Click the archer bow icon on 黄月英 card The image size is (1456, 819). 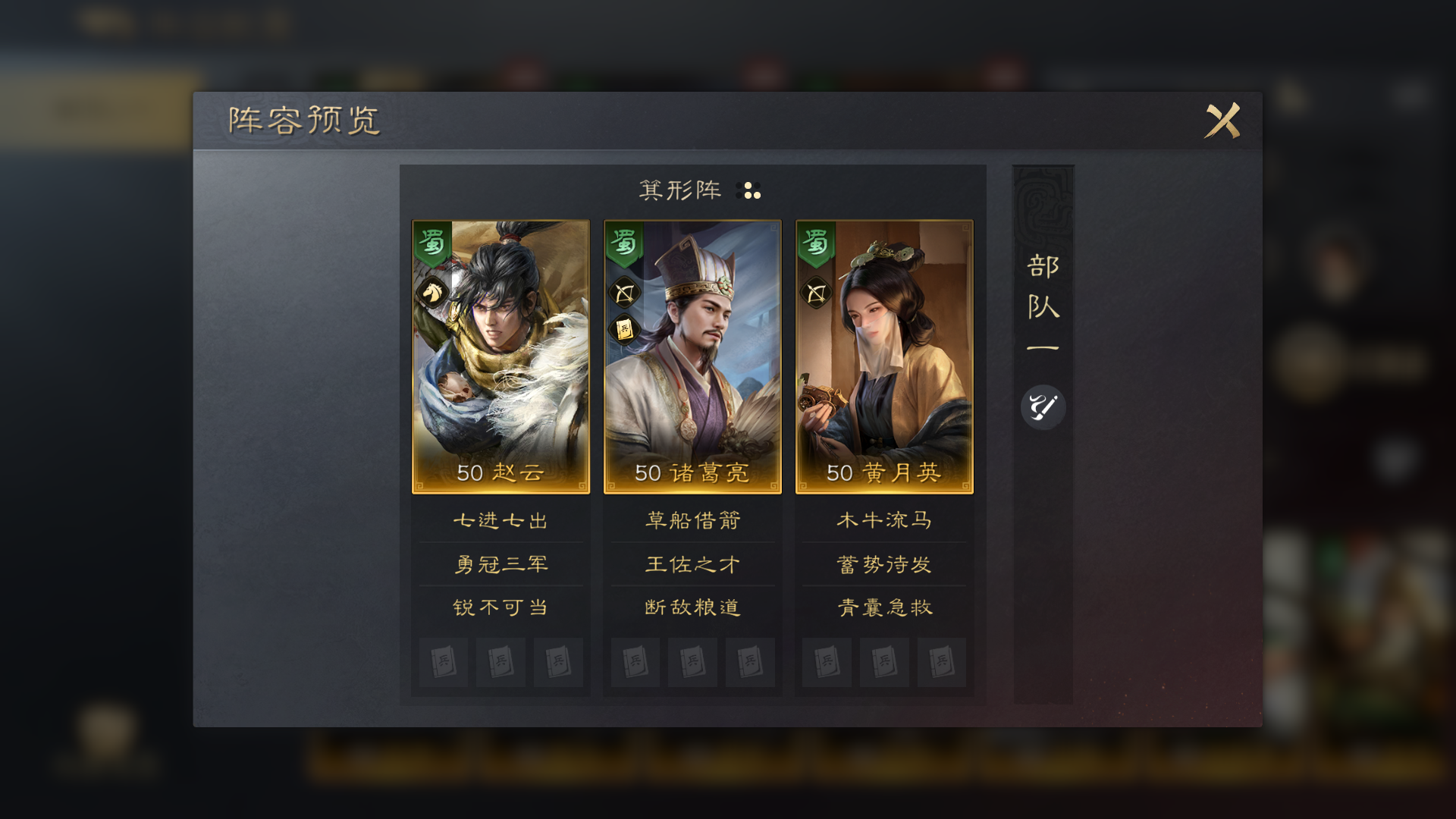pos(816,293)
